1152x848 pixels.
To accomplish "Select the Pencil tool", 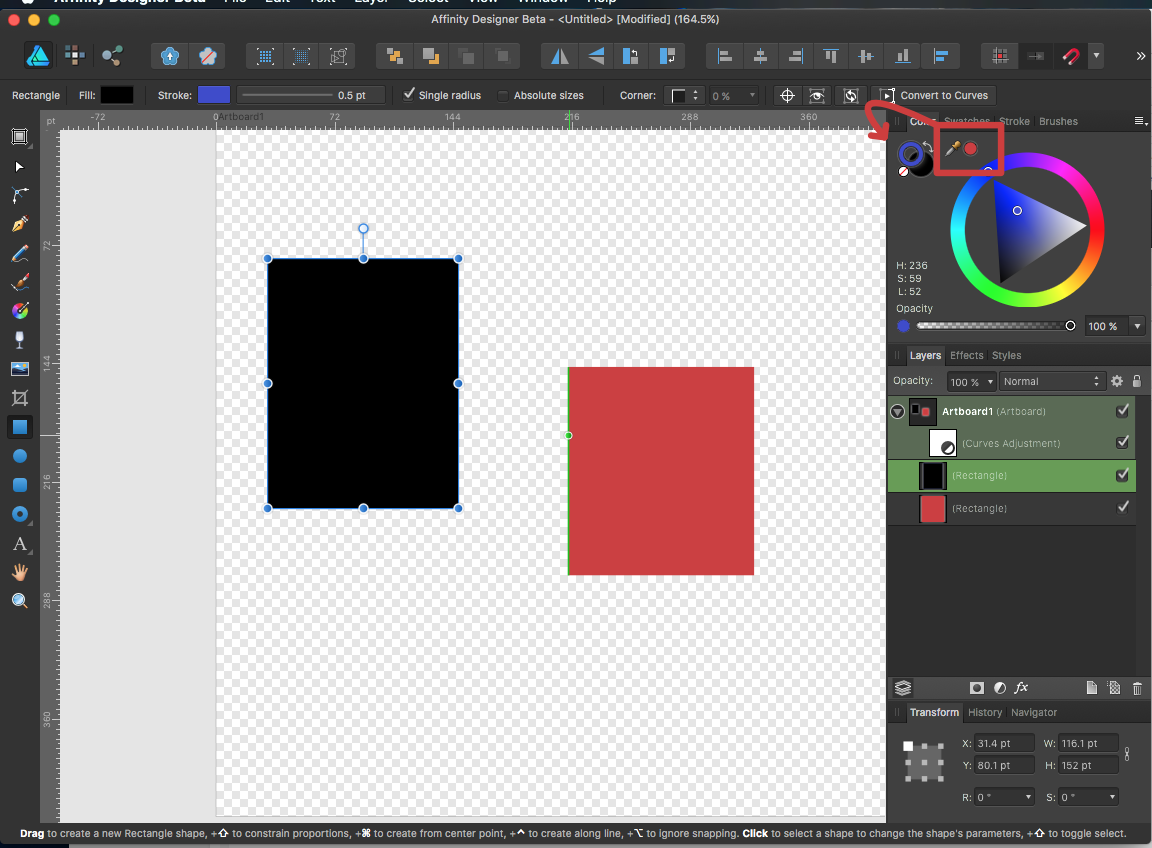I will click(20, 254).
